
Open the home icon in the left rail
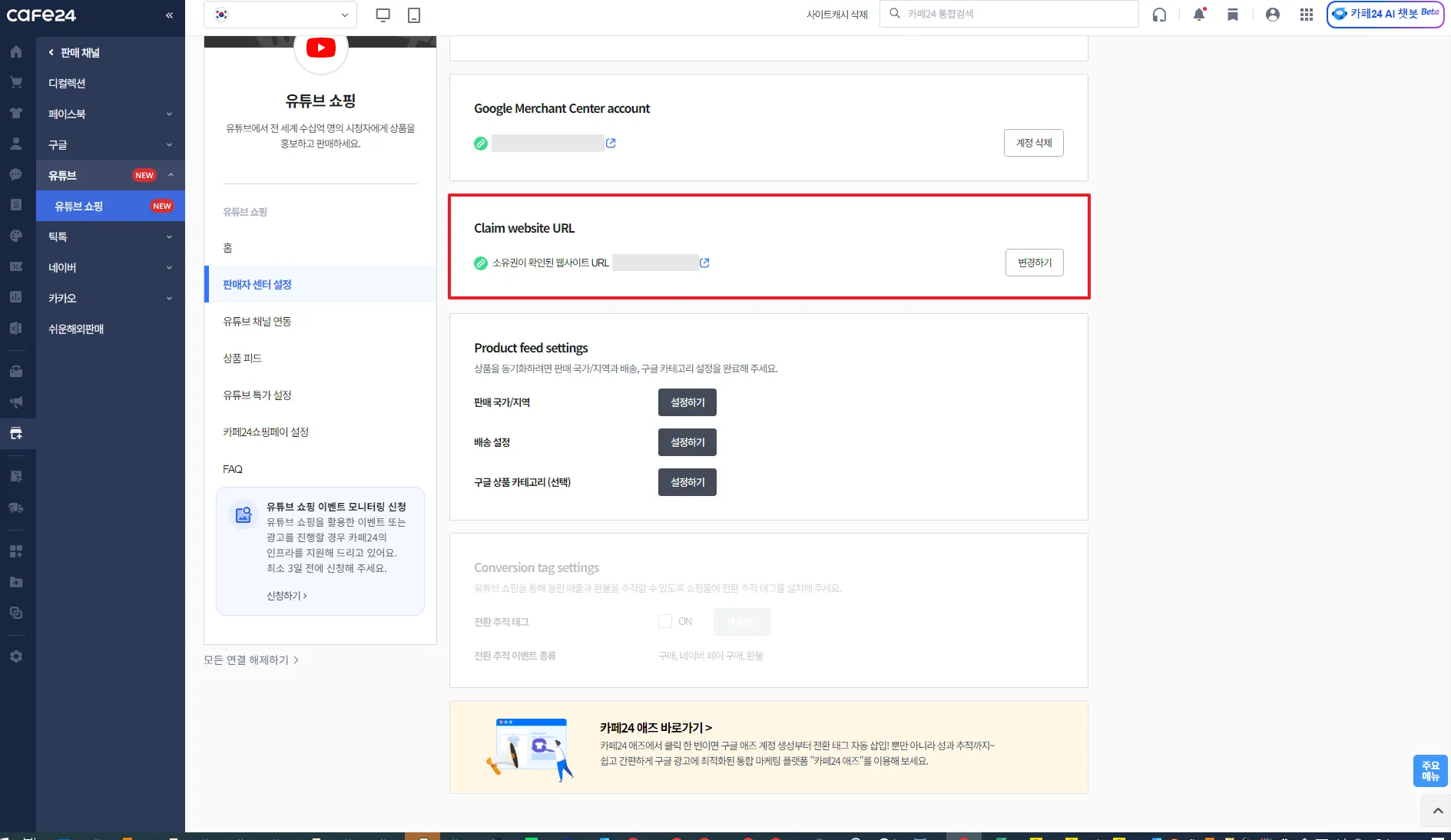(16, 52)
